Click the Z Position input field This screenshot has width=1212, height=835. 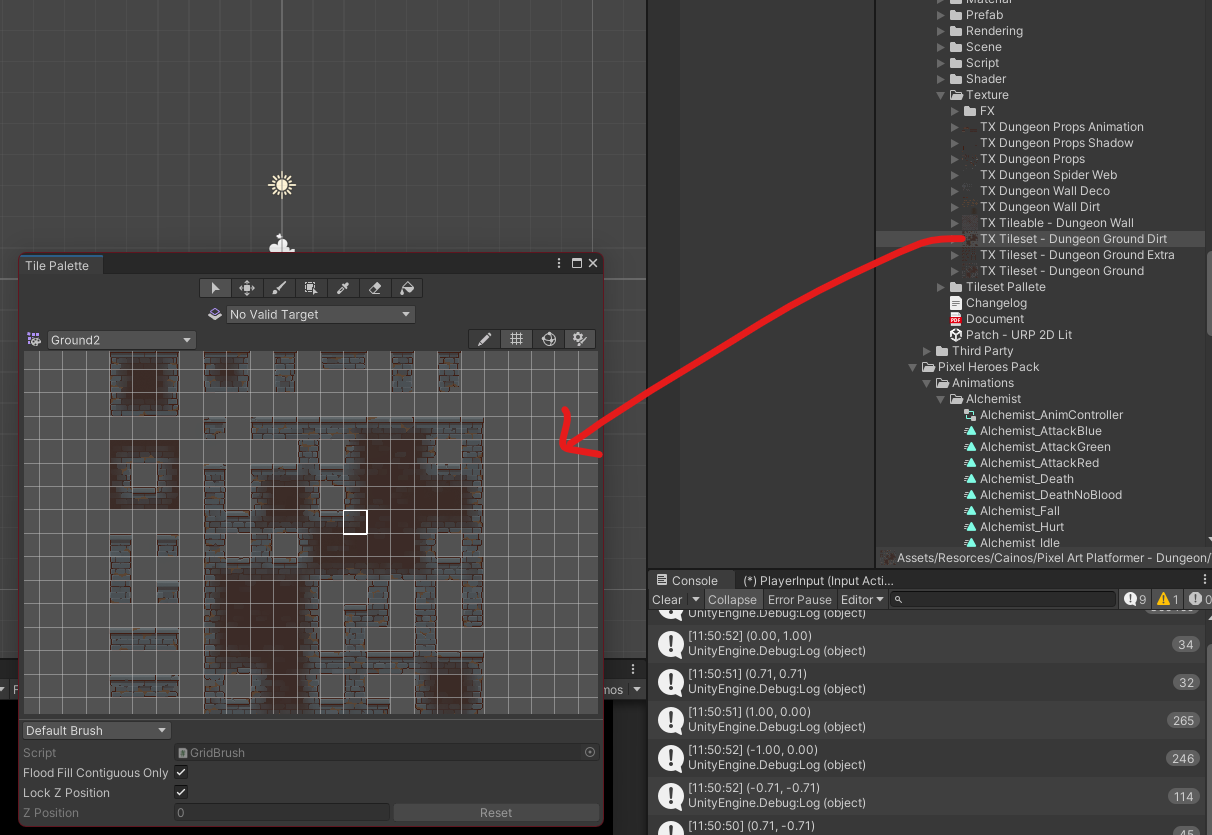click(x=282, y=812)
